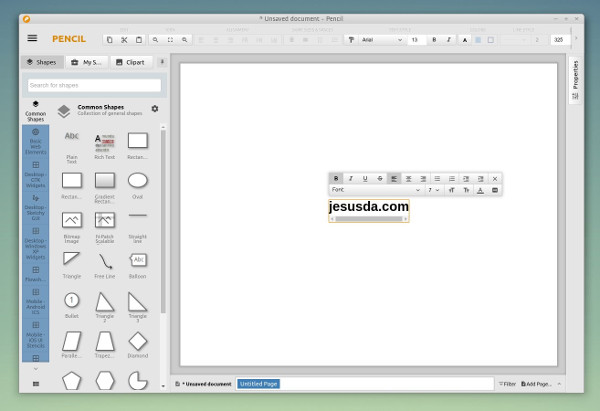Click the Cut scissors icon in the toolbar
Screen dimensions: 600x411
(x=124, y=39)
